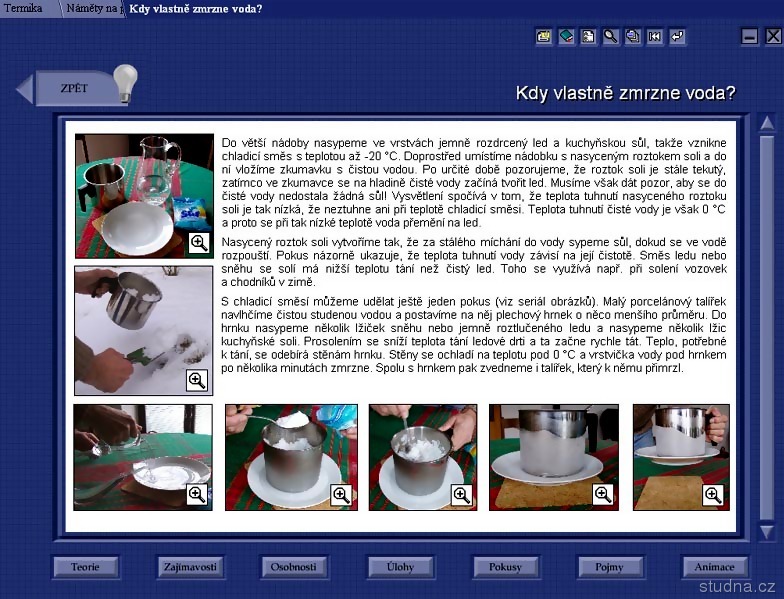Image resolution: width=784 pixels, height=599 pixels.
Task: Enlarge the spoon-of-salt photo via magnifier
Action: point(341,495)
